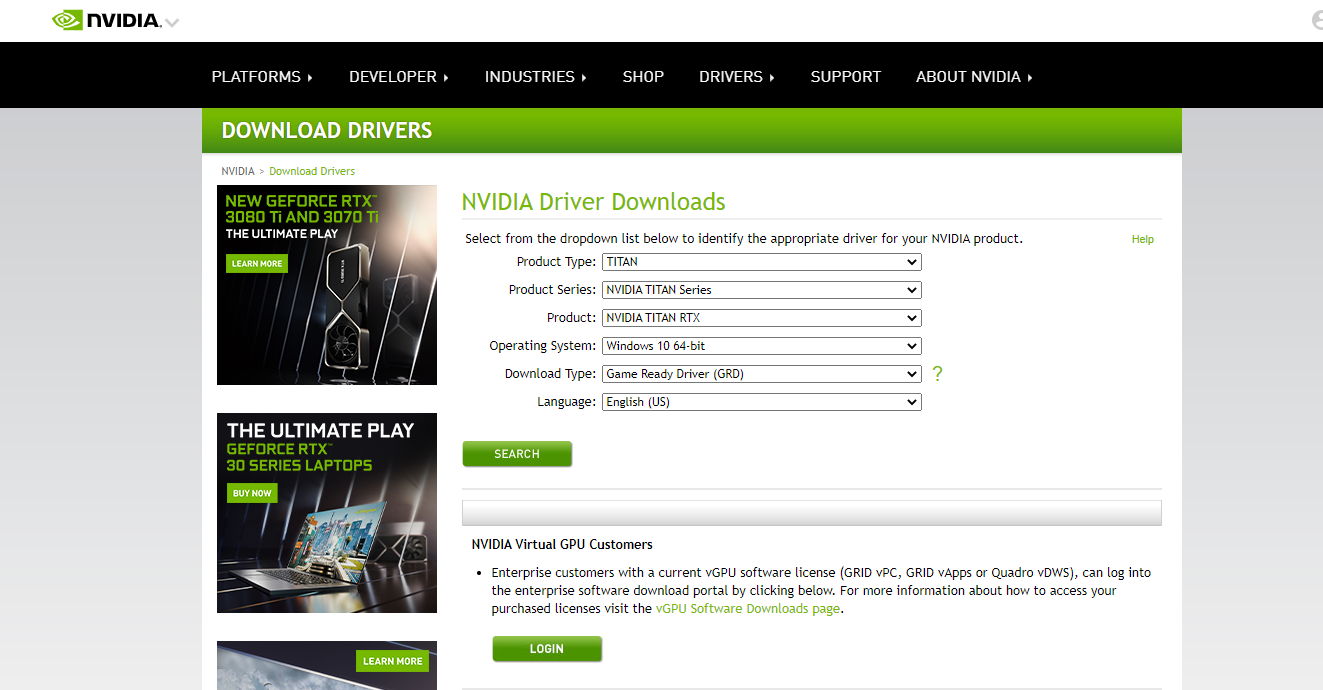
Task: Change the Download Type dropdown
Action: point(761,374)
